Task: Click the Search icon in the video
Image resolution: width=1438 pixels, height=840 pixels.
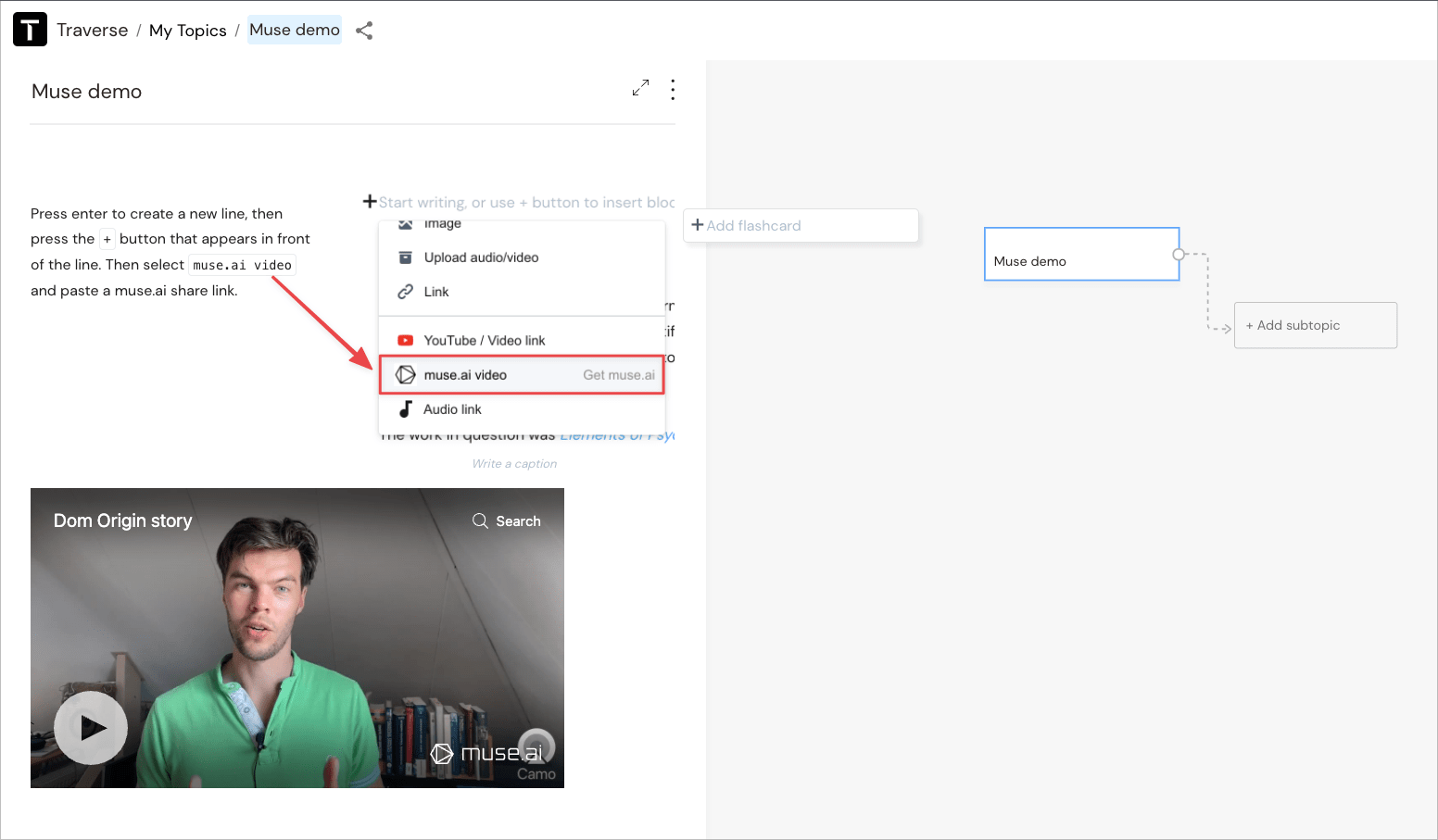Action: click(480, 520)
